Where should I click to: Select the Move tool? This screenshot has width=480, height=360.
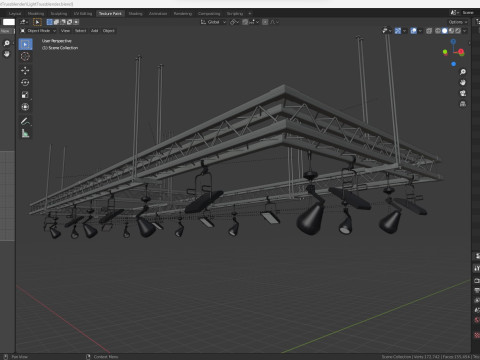pyautogui.click(x=25, y=70)
